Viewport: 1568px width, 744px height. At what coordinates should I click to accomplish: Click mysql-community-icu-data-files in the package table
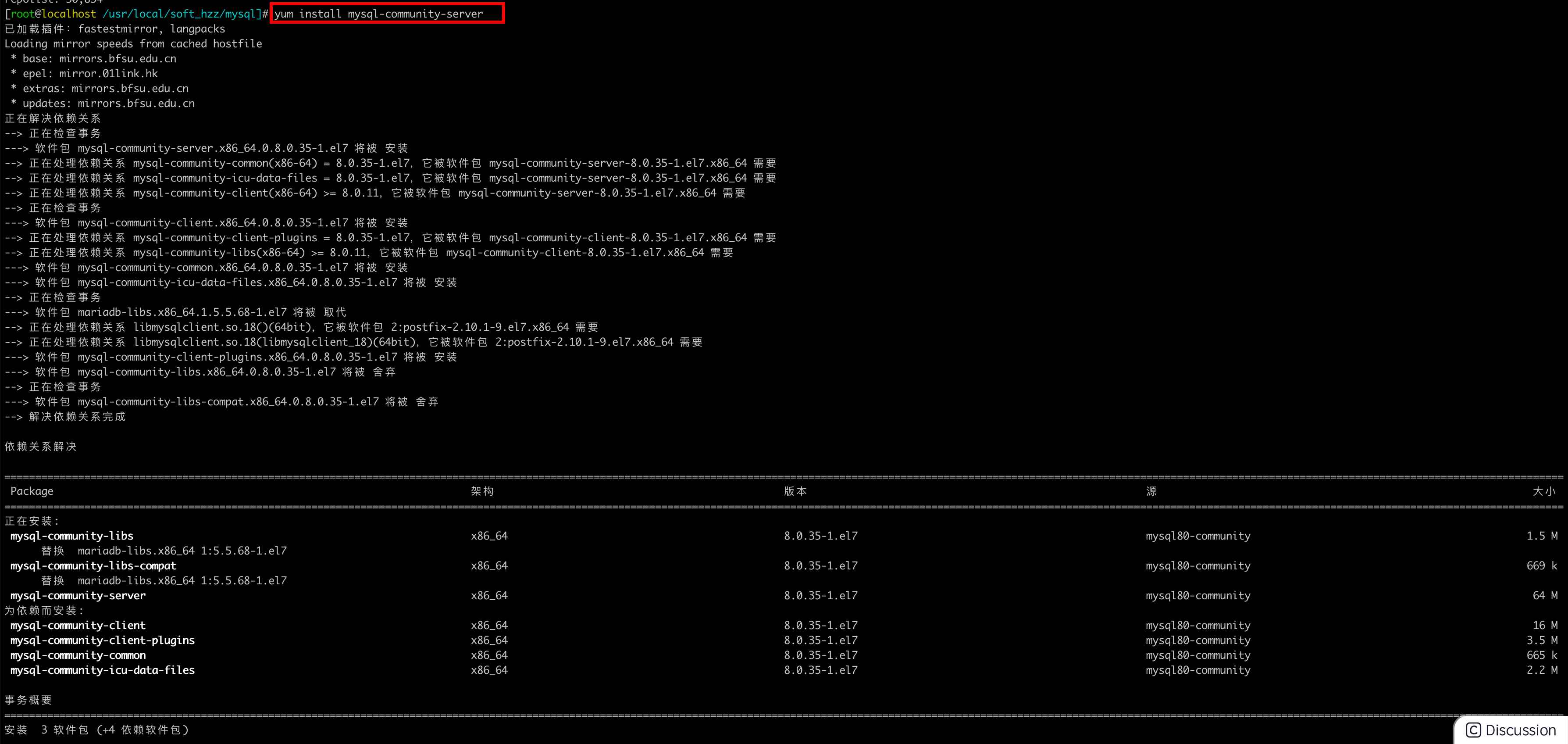tap(102, 670)
